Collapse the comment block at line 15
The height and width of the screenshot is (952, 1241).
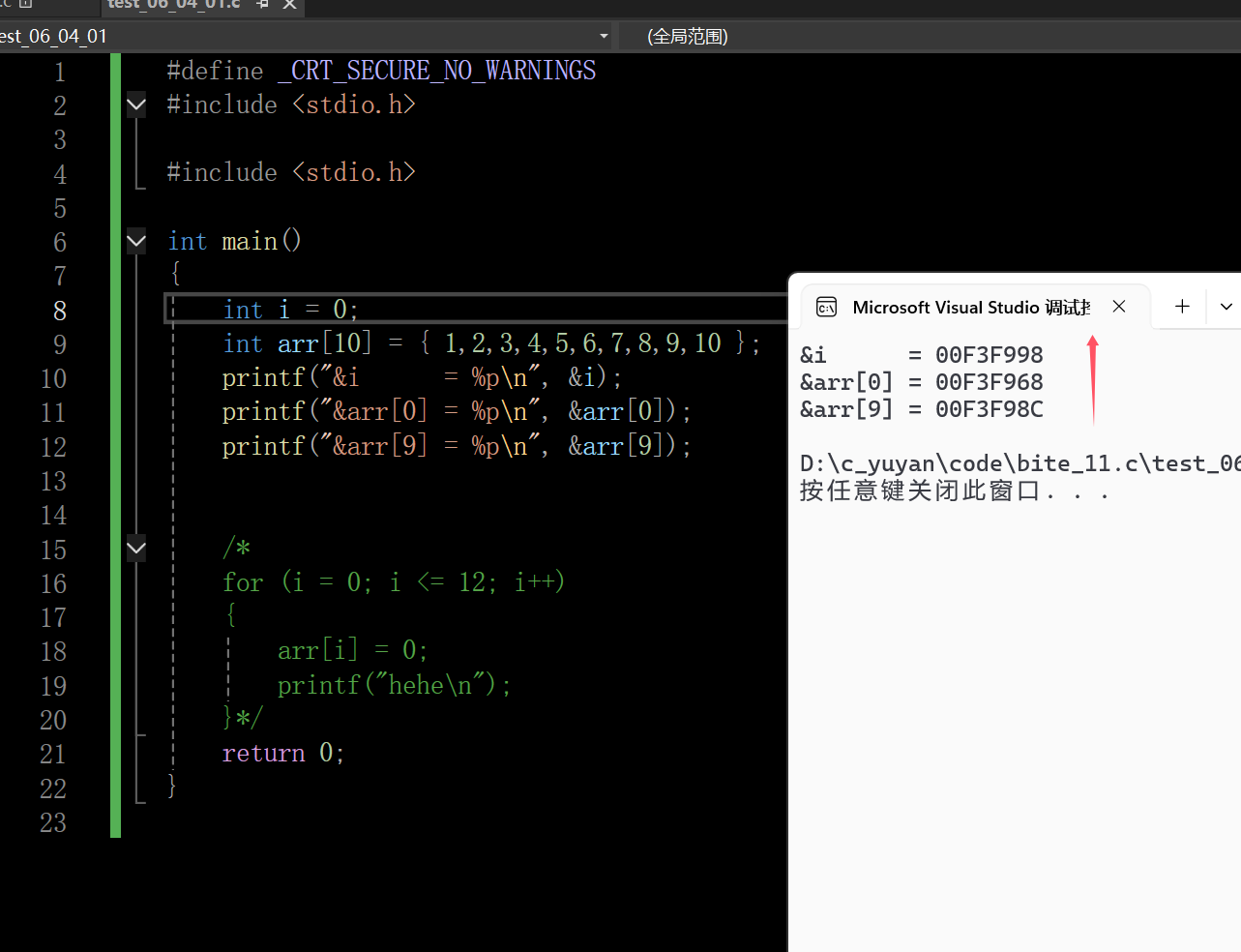point(136,549)
